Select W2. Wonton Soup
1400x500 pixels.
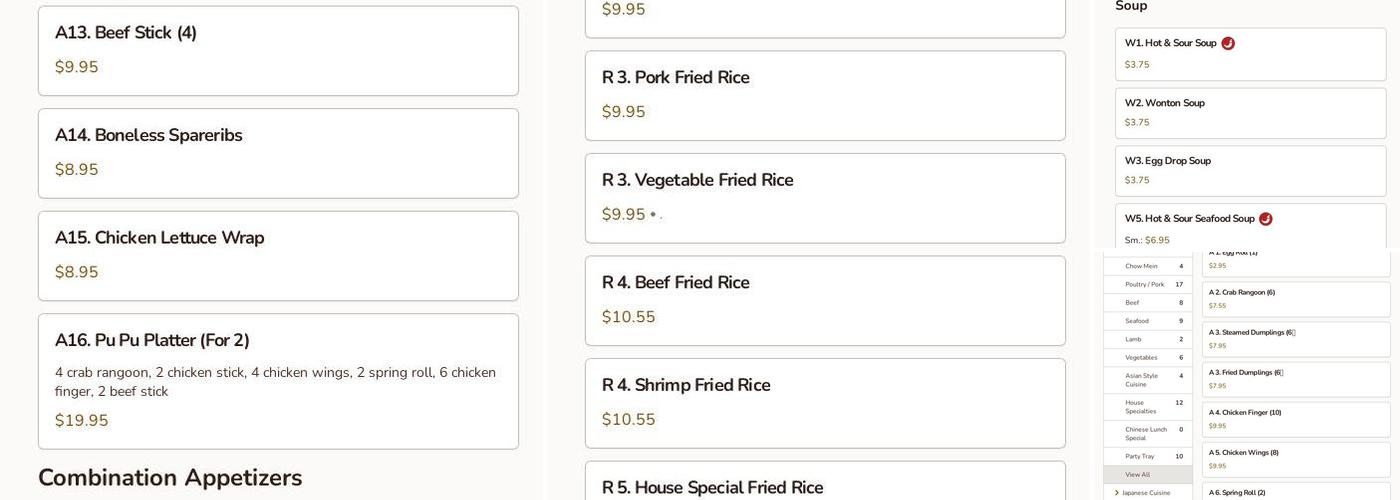click(1250, 112)
